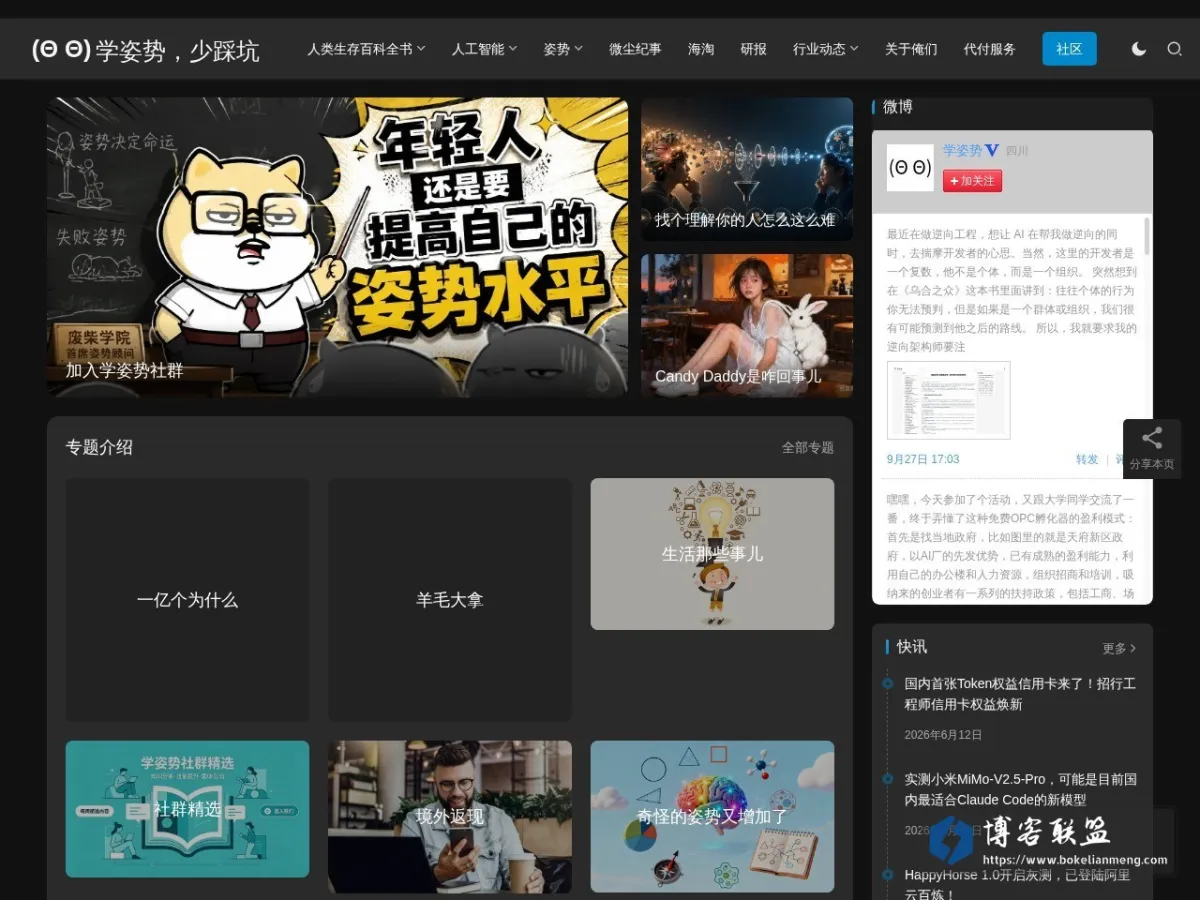Open the 奇怪的姿势又增加了 topic card
The width and height of the screenshot is (1200, 900).
point(712,816)
